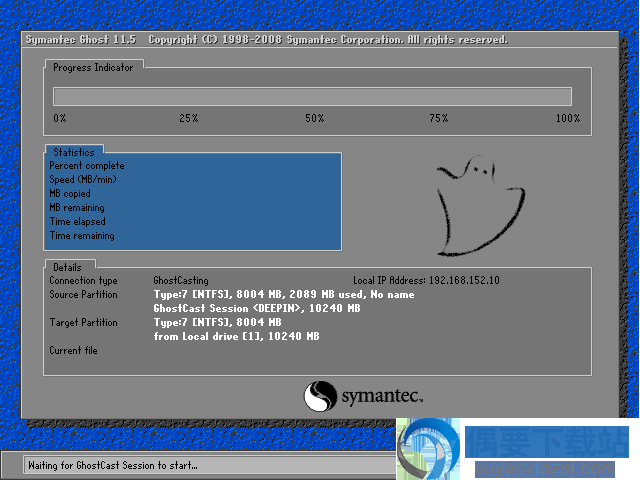640x480 pixels.
Task: Select the 'Progress Indicator' panel label
Action: coord(93,67)
